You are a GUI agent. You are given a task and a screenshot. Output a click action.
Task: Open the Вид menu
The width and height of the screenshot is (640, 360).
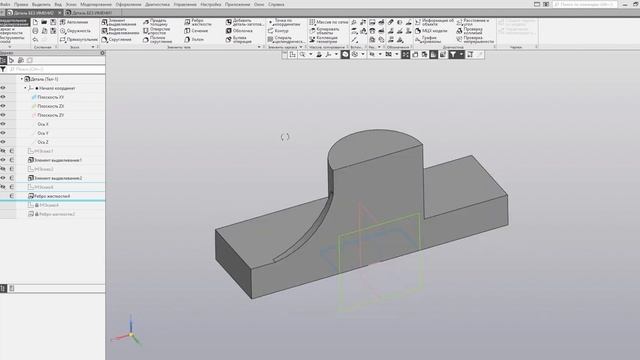pos(58,4)
